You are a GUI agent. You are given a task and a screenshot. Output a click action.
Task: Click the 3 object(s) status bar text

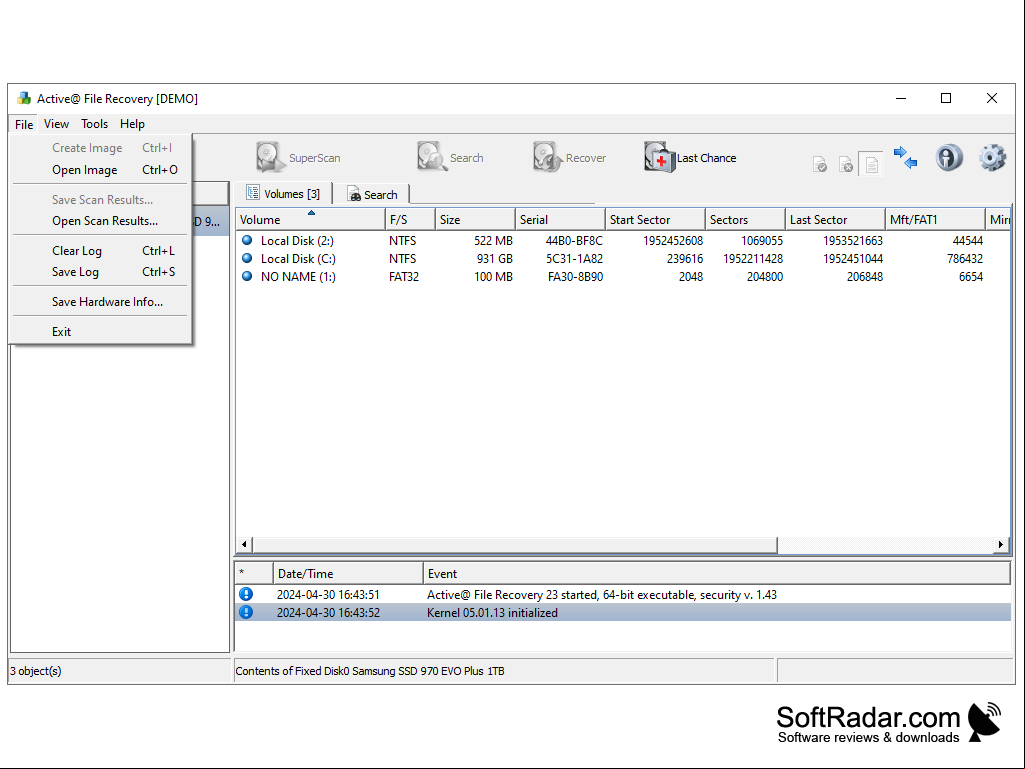(x=35, y=670)
